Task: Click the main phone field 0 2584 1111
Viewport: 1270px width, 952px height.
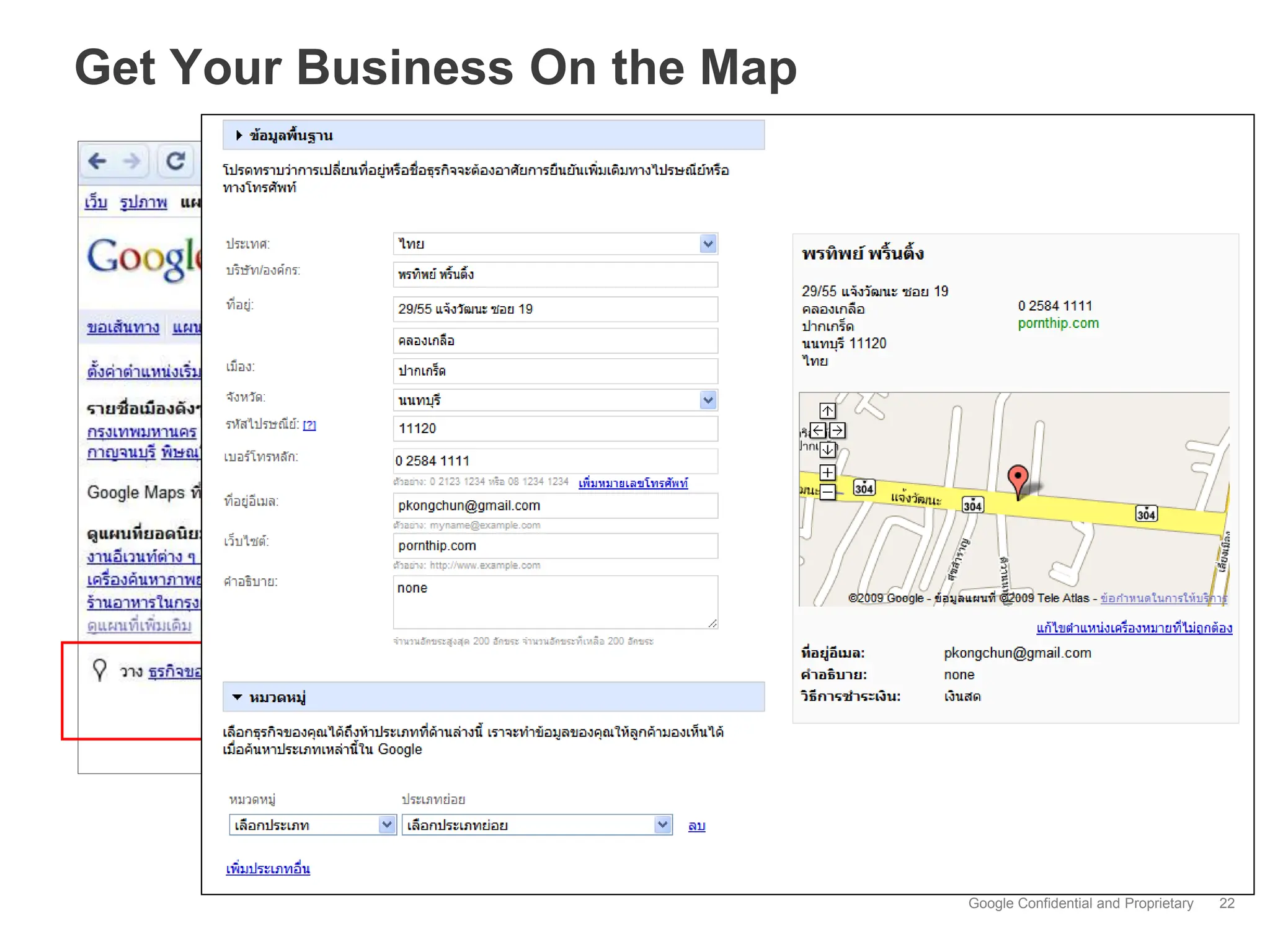Action: tap(555, 461)
